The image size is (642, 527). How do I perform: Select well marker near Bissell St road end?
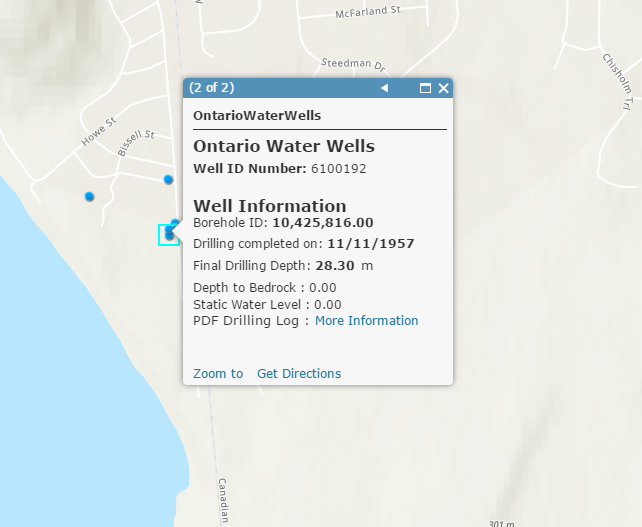[x=168, y=179]
